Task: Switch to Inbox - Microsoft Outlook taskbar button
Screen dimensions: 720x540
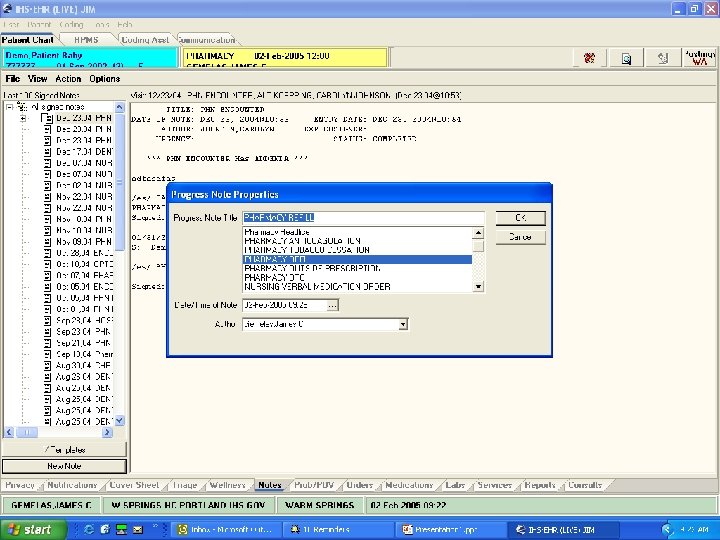Action: click(x=225, y=529)
